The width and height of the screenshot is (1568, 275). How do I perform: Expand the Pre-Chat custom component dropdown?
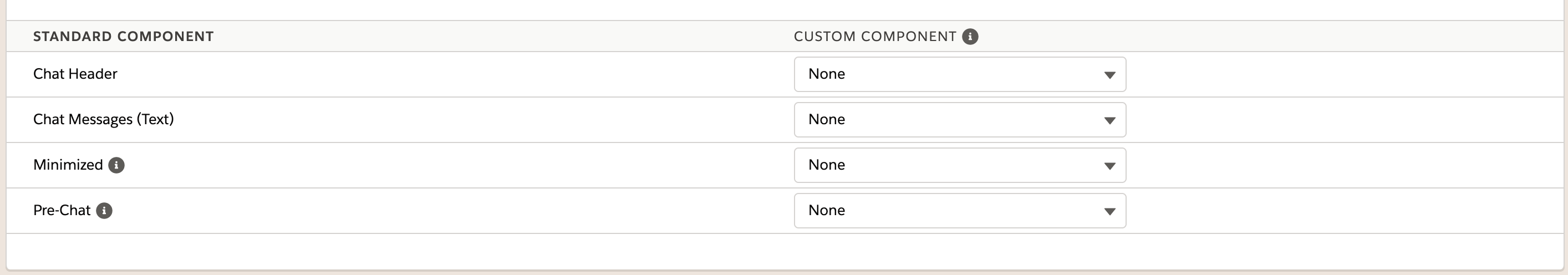coord(959,211)
